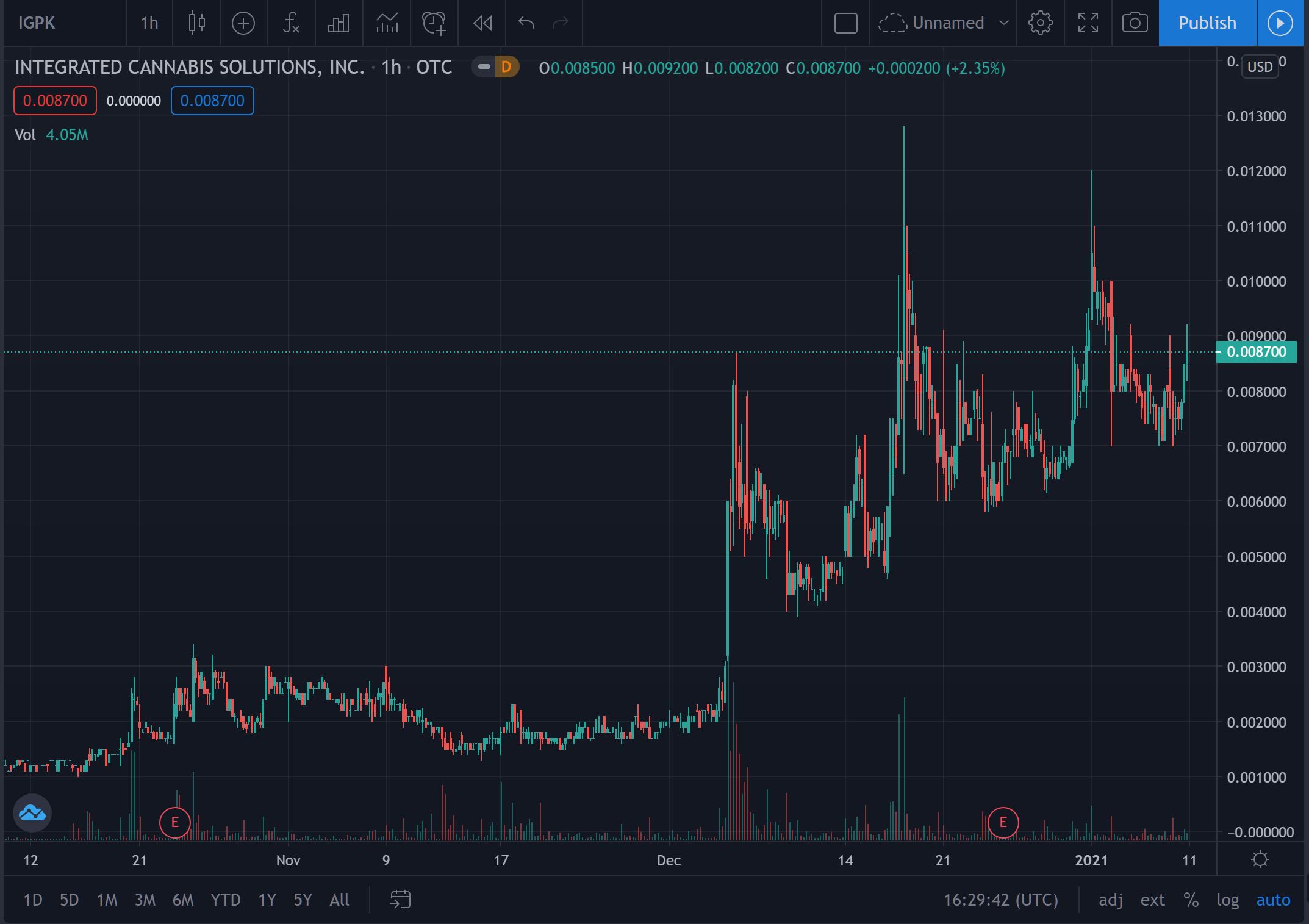Open the TradingView cloud logo icon

(x=32, y=813)
